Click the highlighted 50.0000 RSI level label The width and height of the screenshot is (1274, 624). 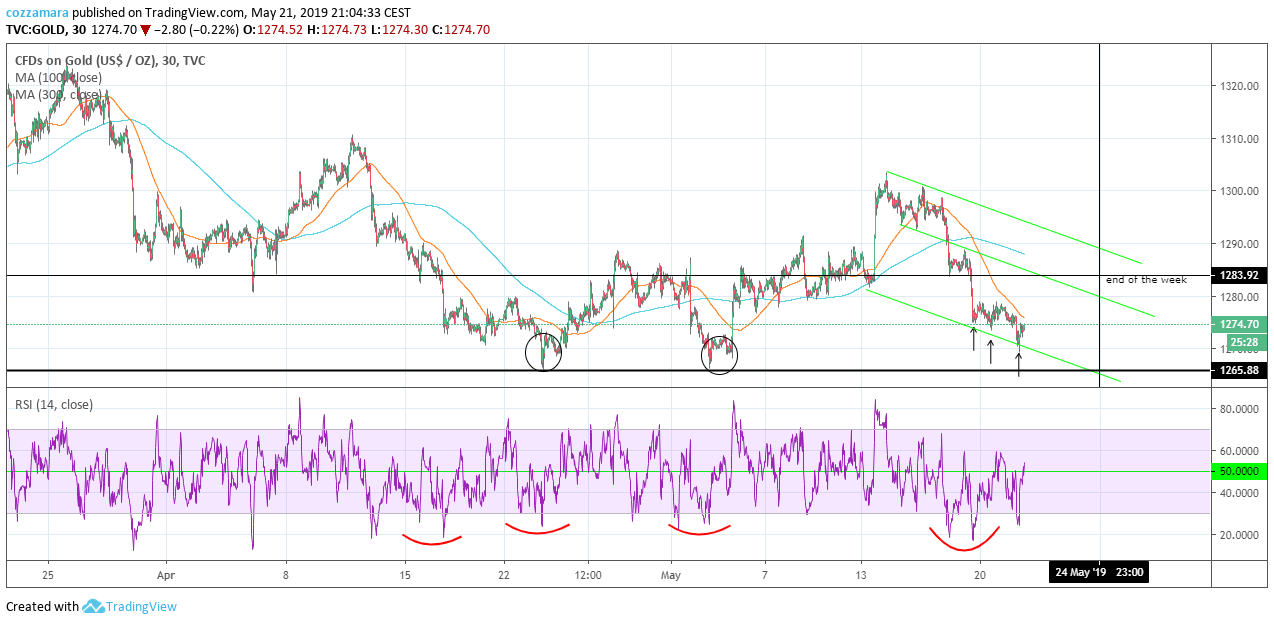(x=1240, y=471)
